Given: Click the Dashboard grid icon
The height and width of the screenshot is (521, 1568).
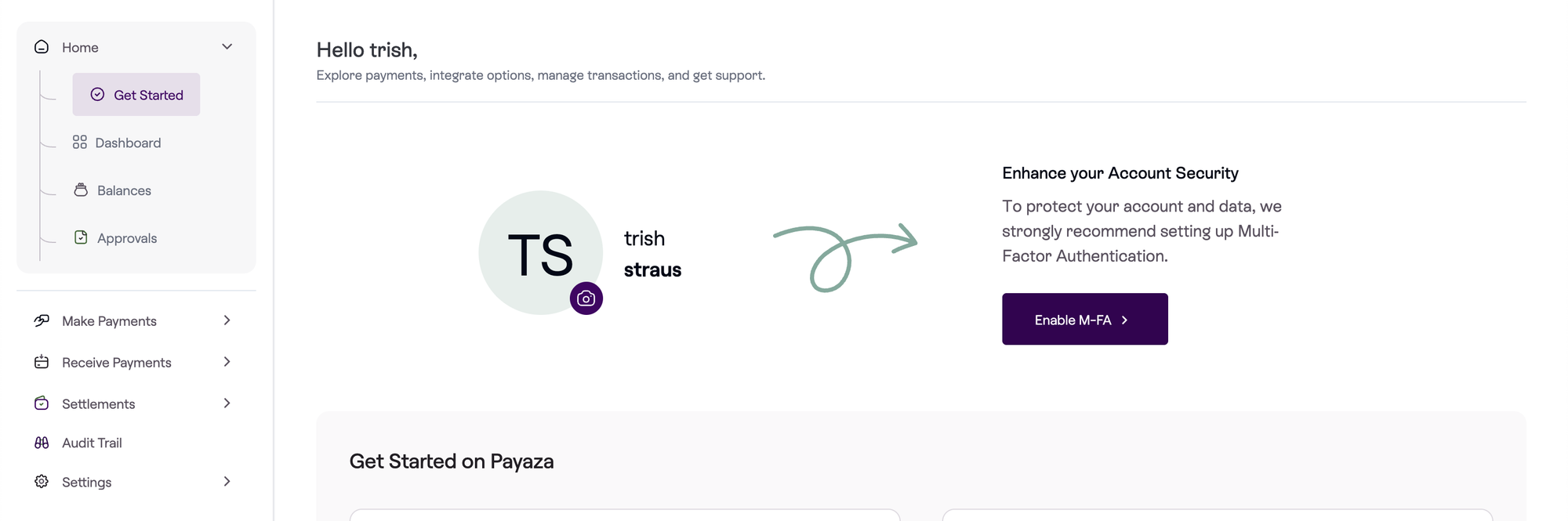Looking at the screenshot, I should [x=80, y=143].
